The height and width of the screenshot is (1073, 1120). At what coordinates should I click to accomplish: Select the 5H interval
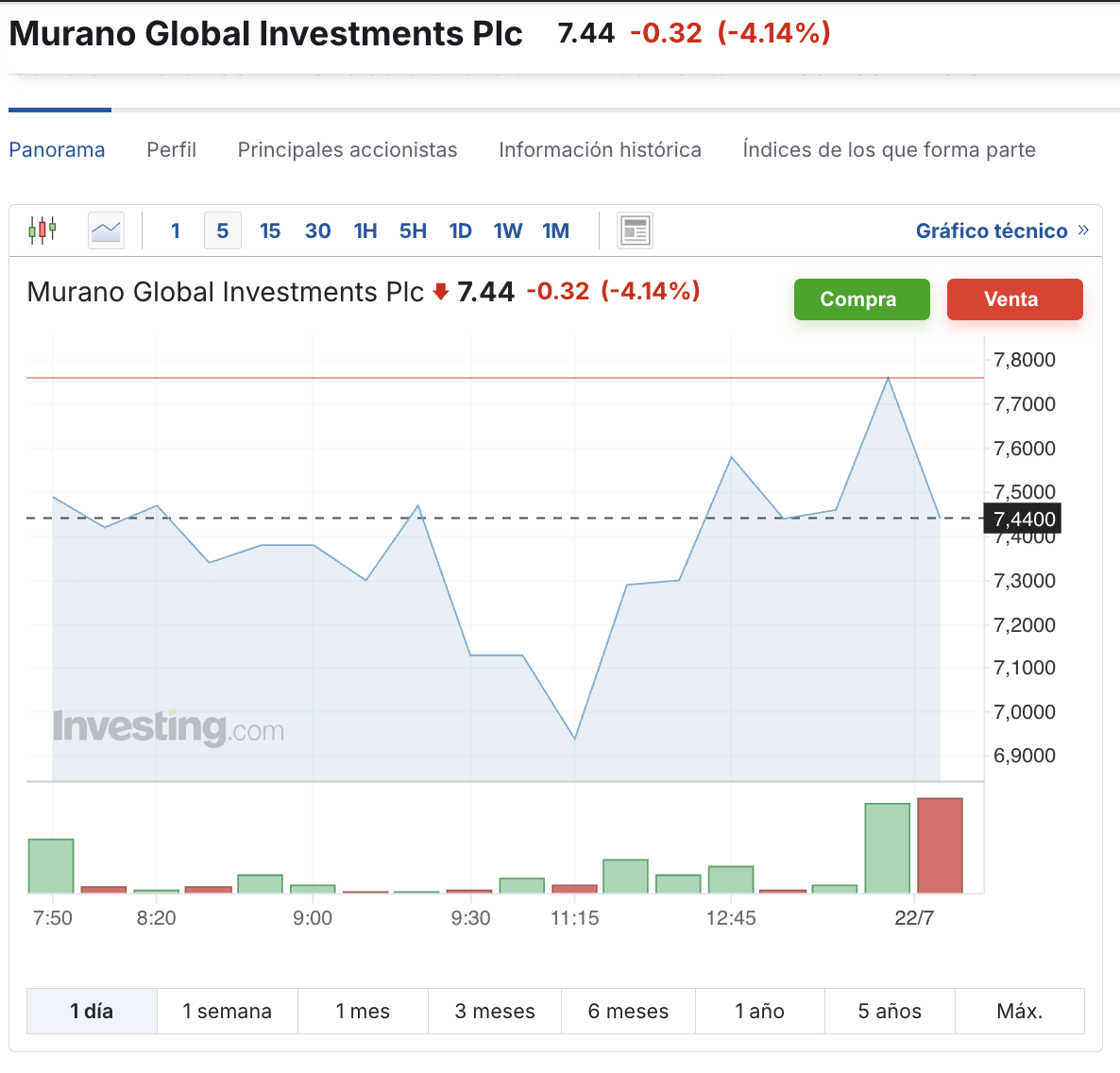click(413, 230)
